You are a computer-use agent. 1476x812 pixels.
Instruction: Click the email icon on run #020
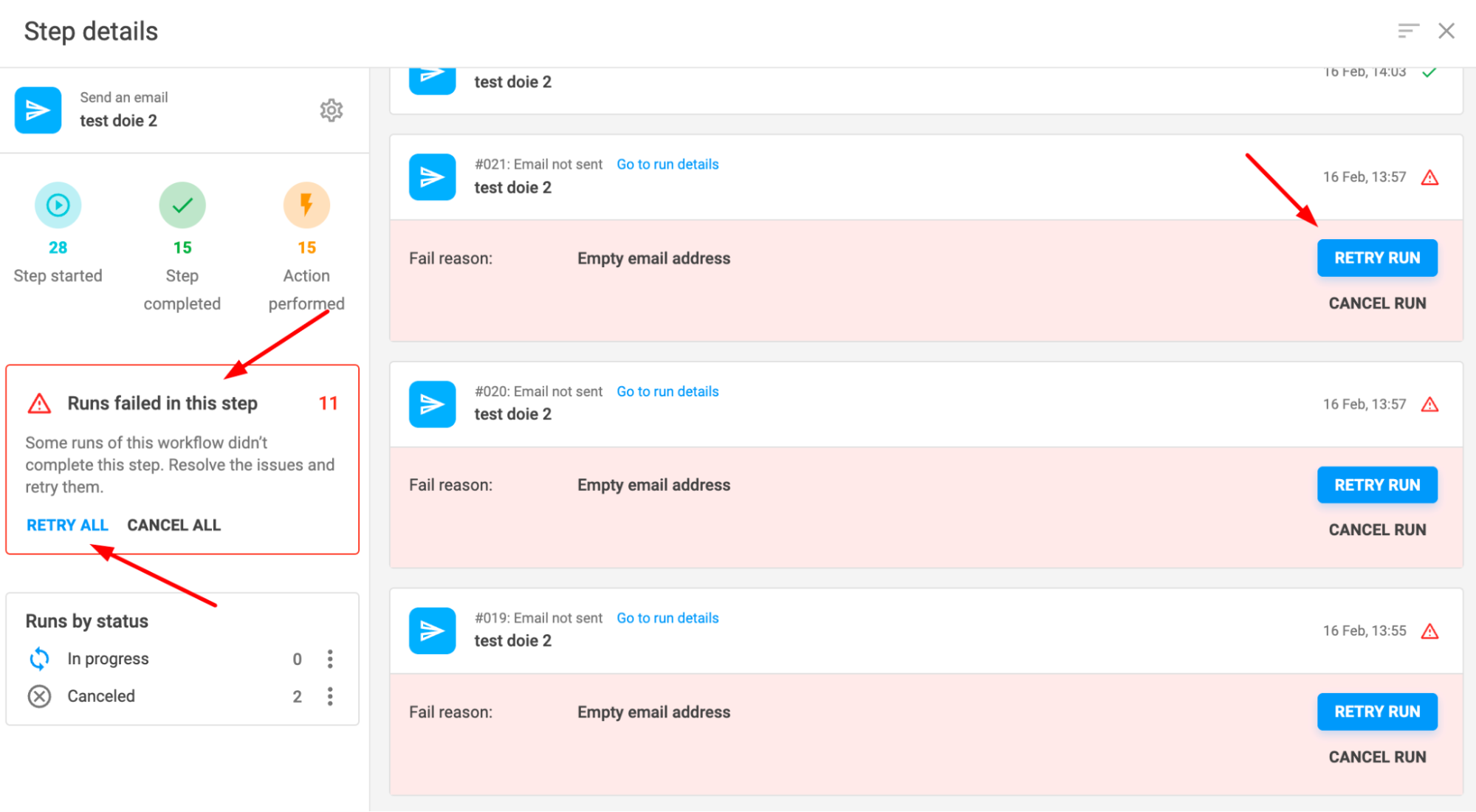[433, 404]
